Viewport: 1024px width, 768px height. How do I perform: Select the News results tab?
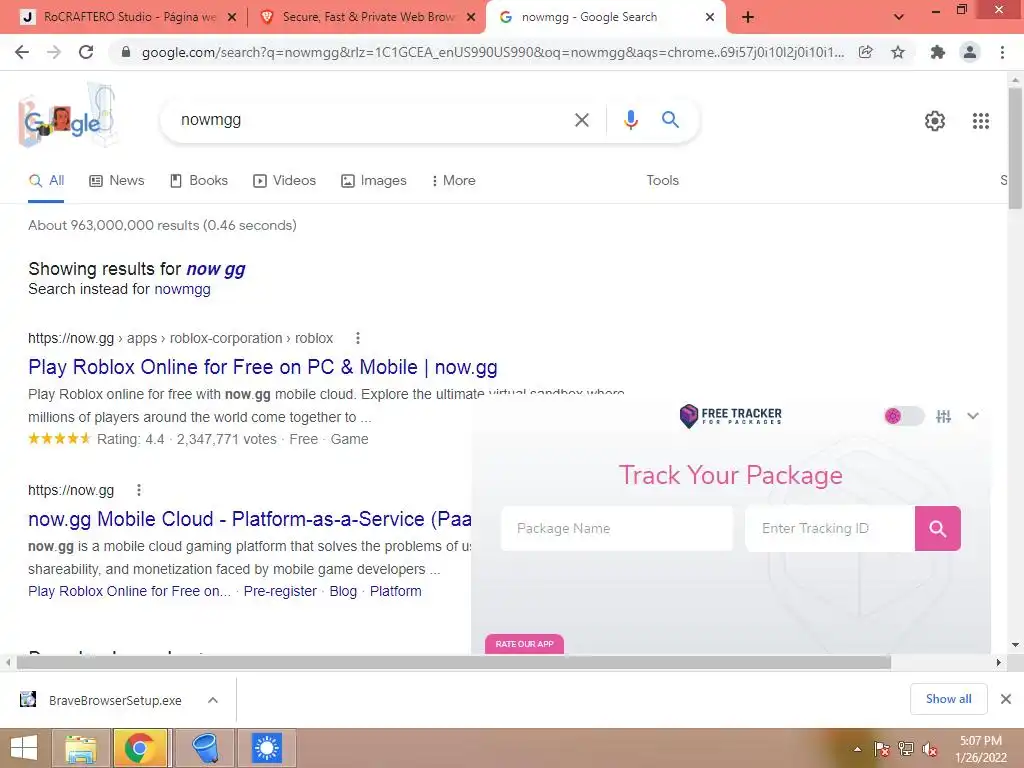tap(117, 180)
